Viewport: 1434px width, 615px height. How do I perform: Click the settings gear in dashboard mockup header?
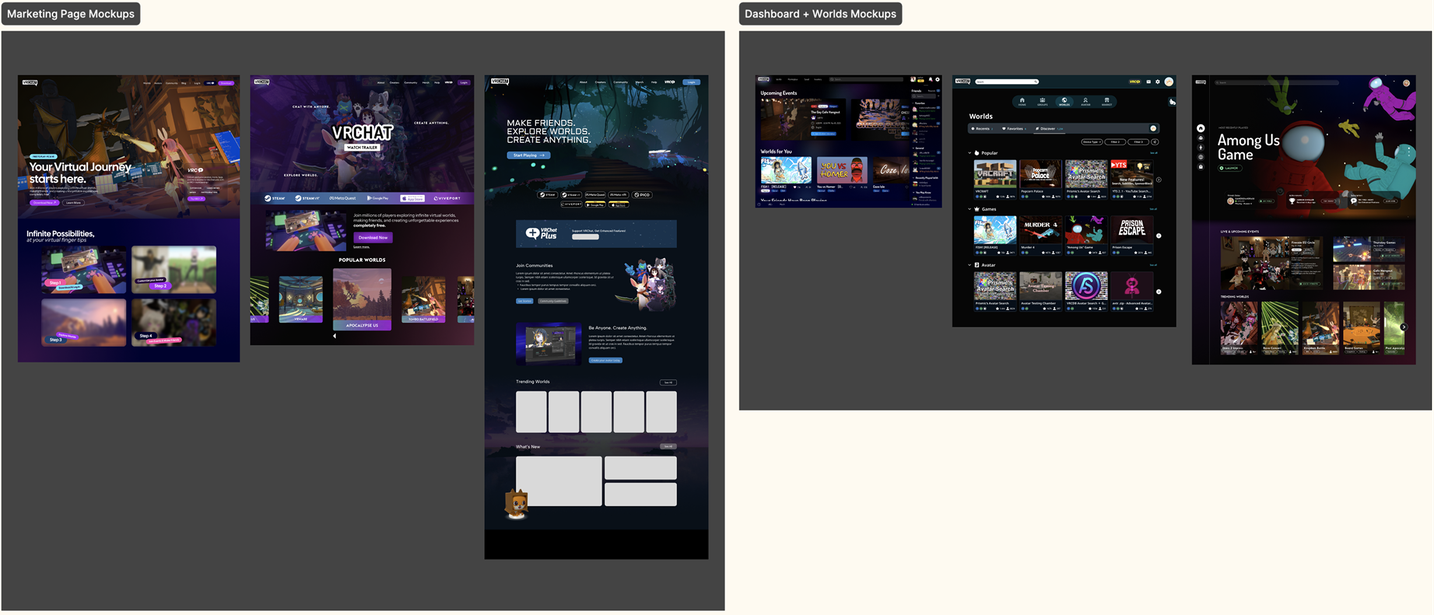point(937,79)
